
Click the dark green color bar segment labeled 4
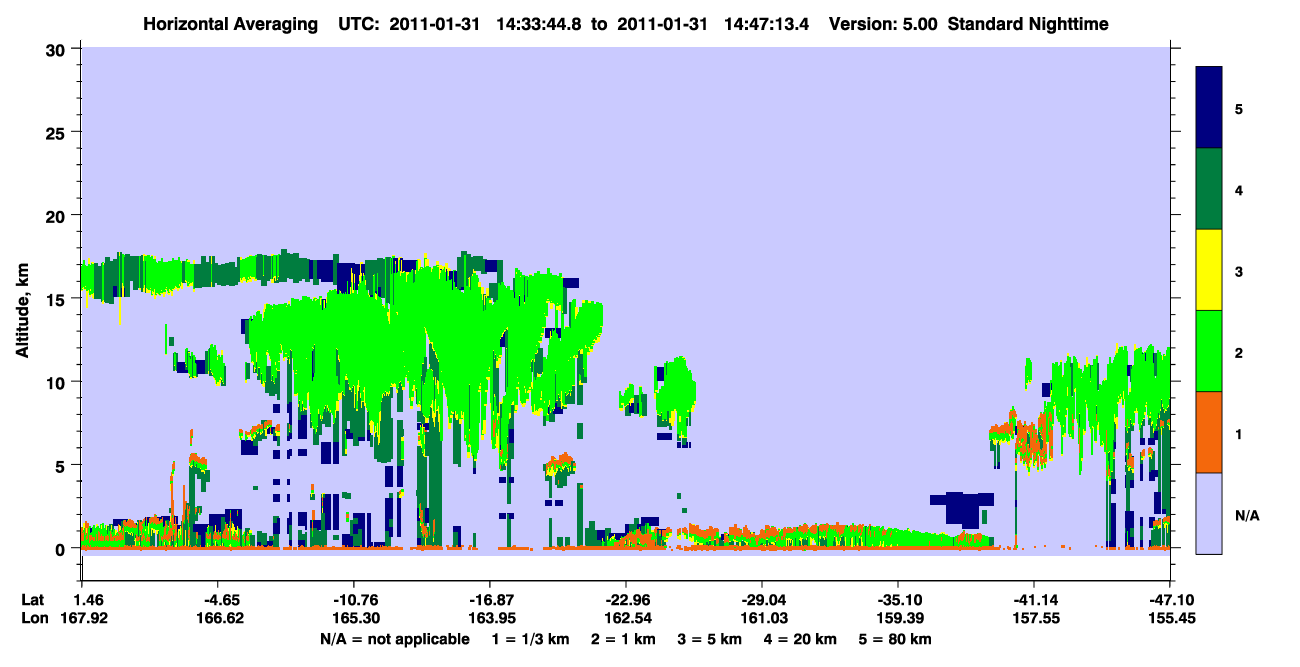(x=1209, y=189)
